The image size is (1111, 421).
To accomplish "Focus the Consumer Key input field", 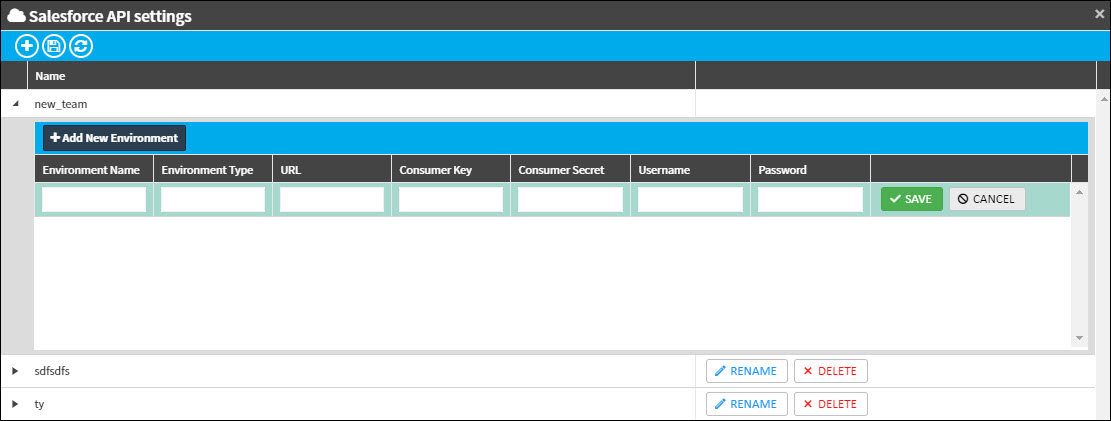I will [451, 200].
